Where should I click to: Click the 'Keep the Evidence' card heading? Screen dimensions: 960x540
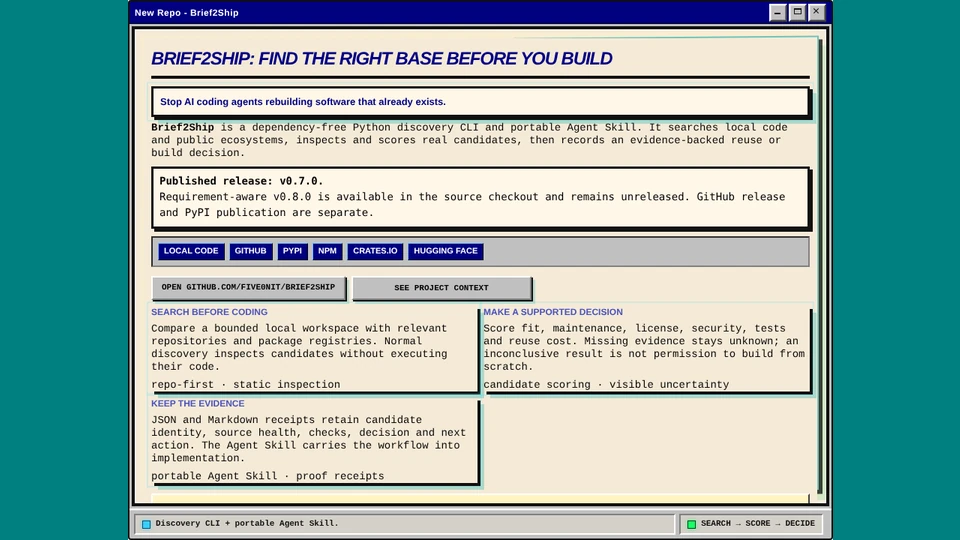tap(198, 403)
